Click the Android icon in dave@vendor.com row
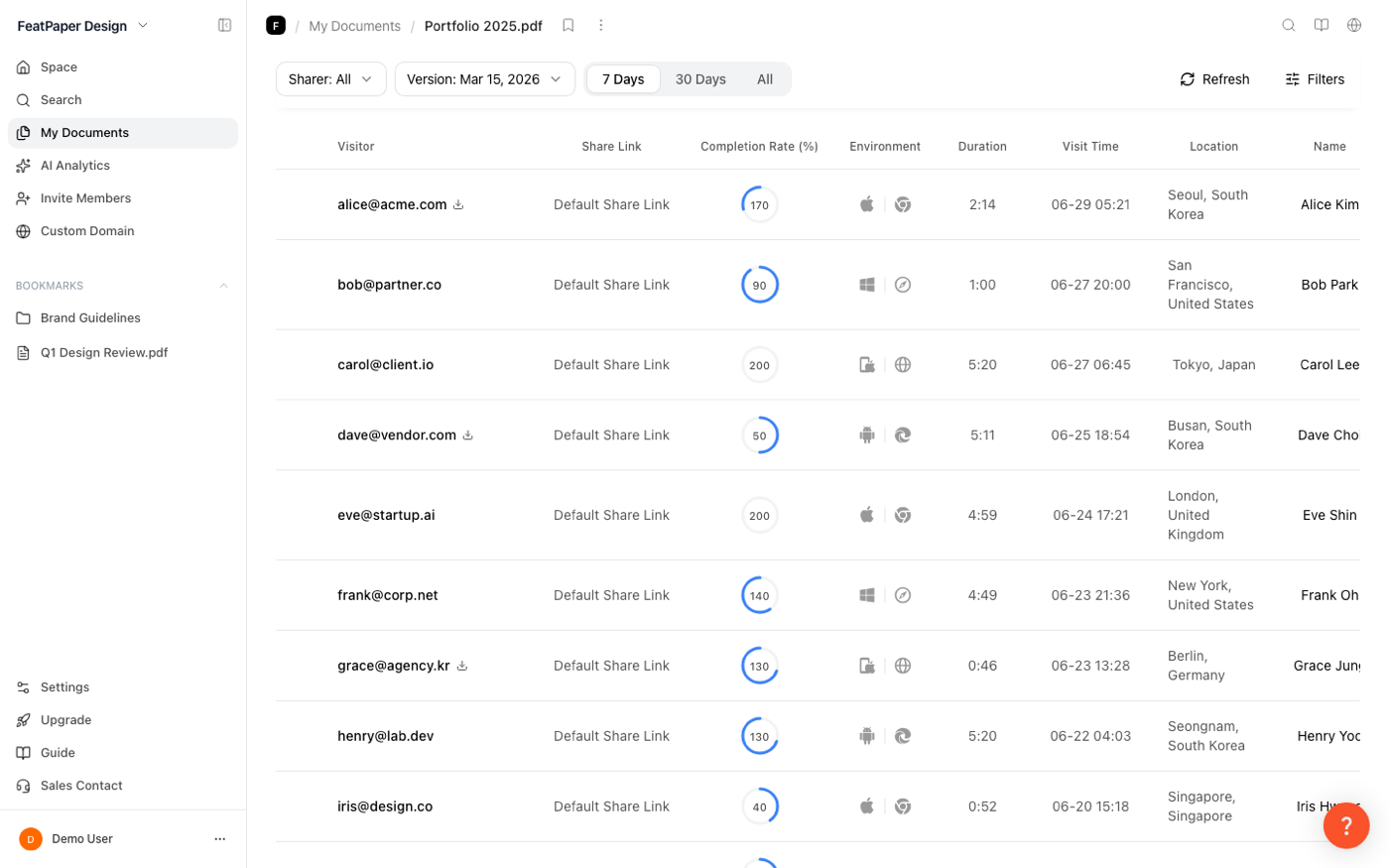1389x868 pixels. 867,434
